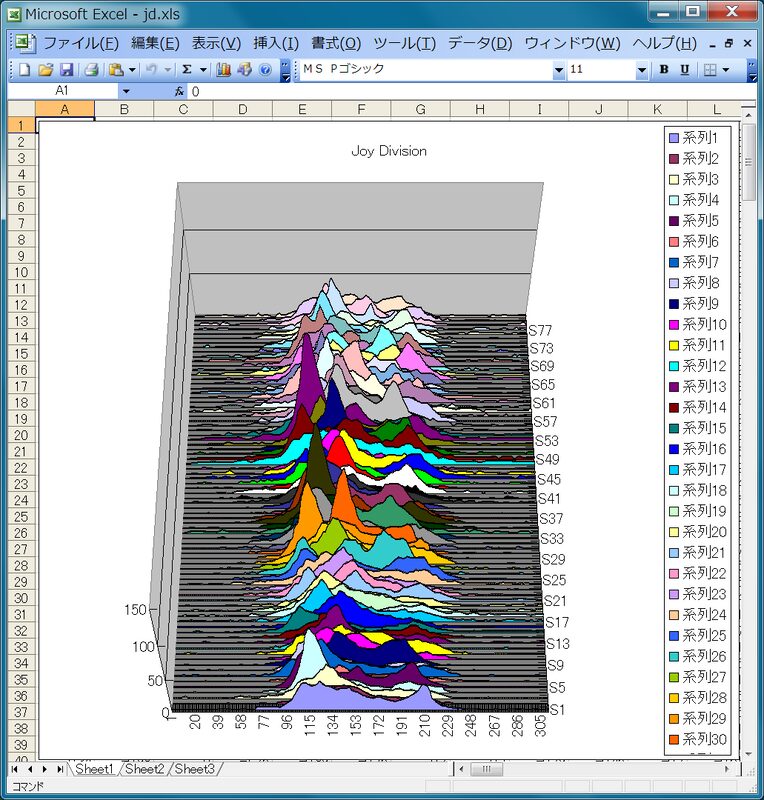Select the 'Joy Division' chart title
The image size is (764, 800).
tap(389, 152)
